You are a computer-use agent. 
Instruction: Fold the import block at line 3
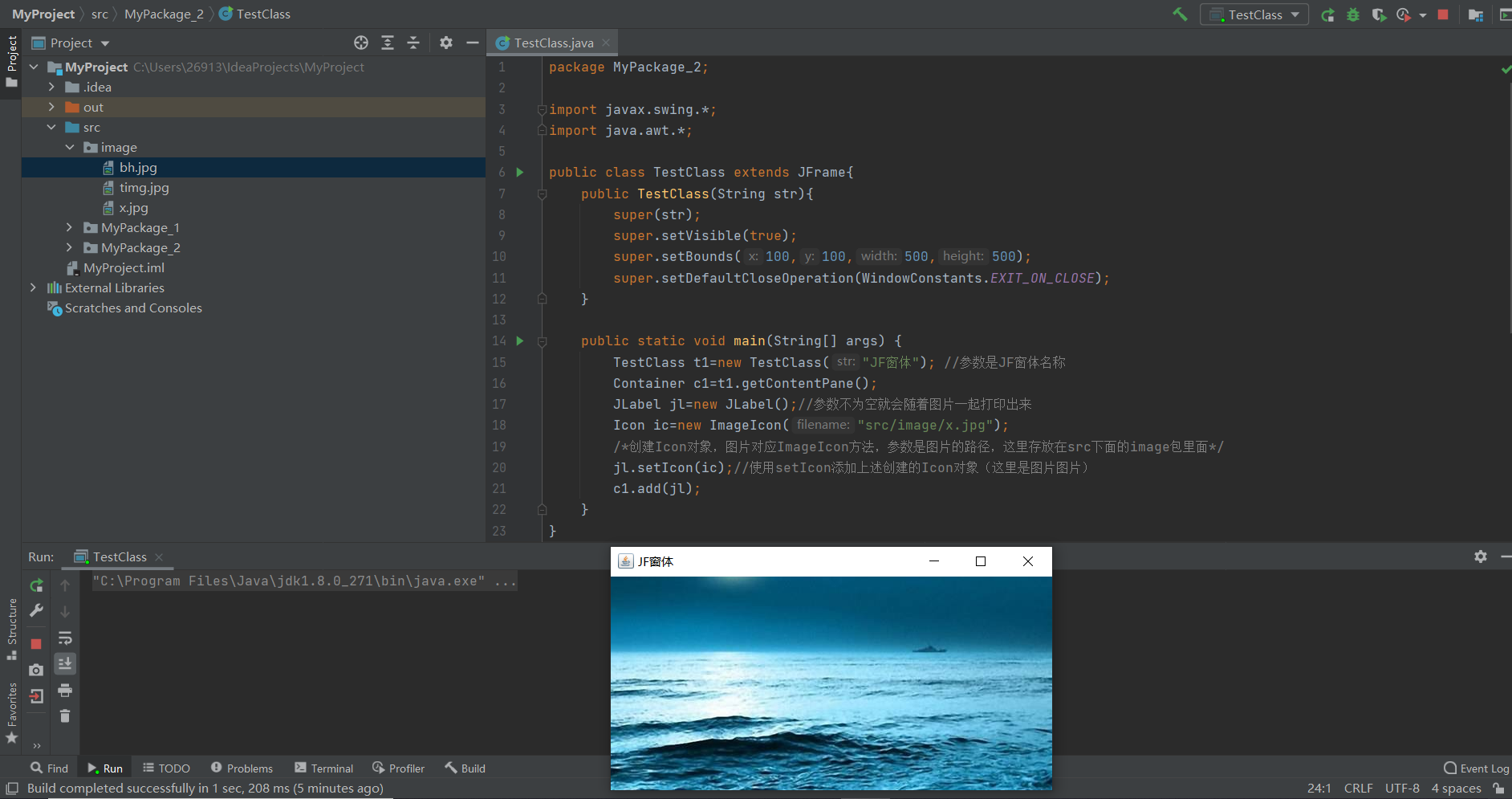click(542, 109)
